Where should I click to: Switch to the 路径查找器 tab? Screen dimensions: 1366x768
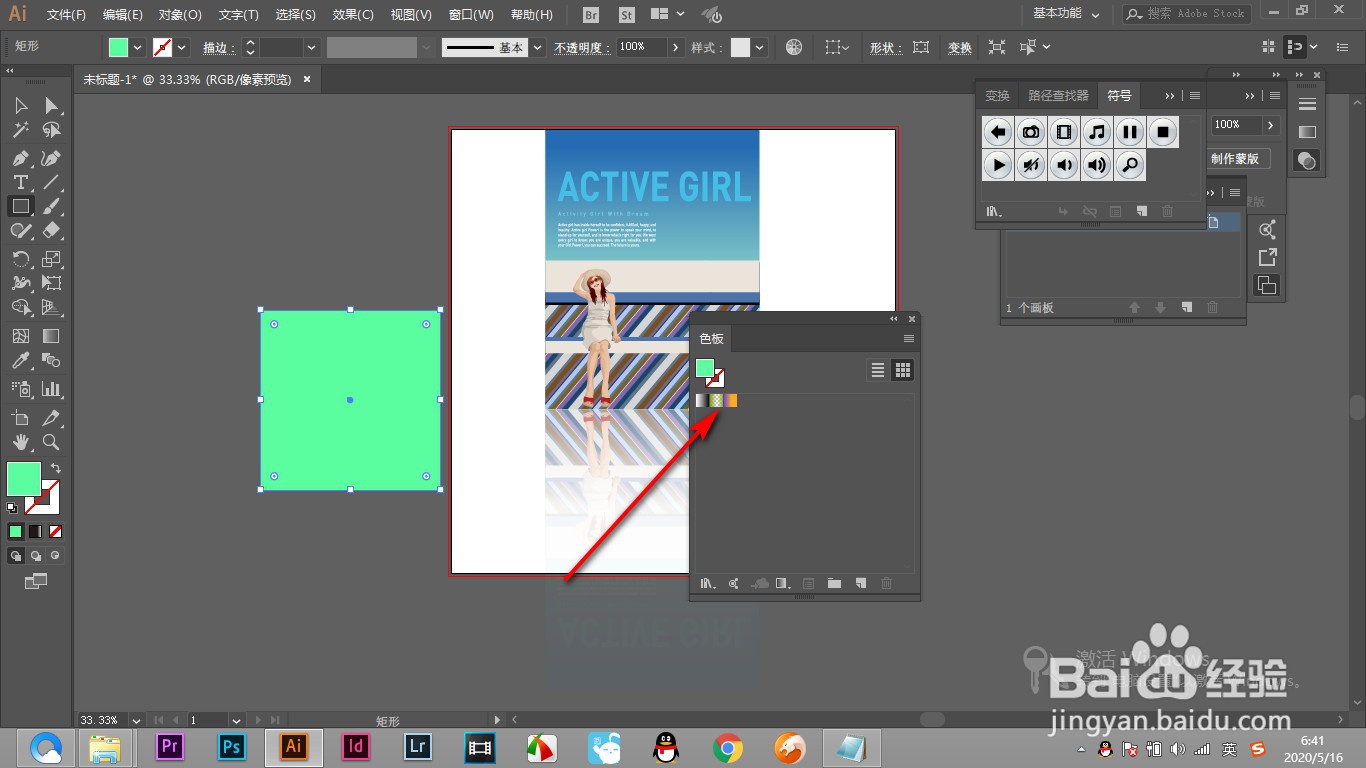pyautogui.click(x=1058, y=96)
